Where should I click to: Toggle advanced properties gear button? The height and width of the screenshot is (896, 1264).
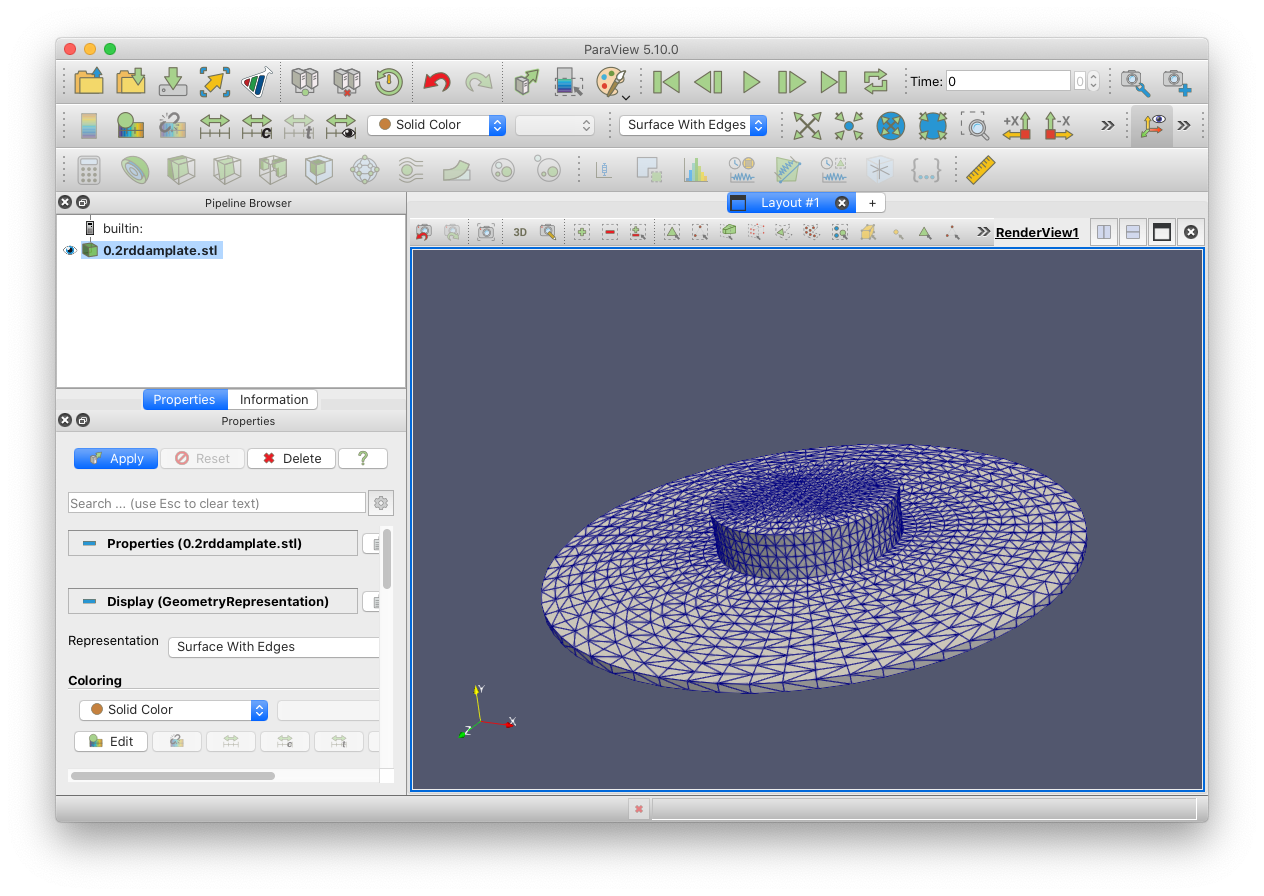click(x=381, y=503)
